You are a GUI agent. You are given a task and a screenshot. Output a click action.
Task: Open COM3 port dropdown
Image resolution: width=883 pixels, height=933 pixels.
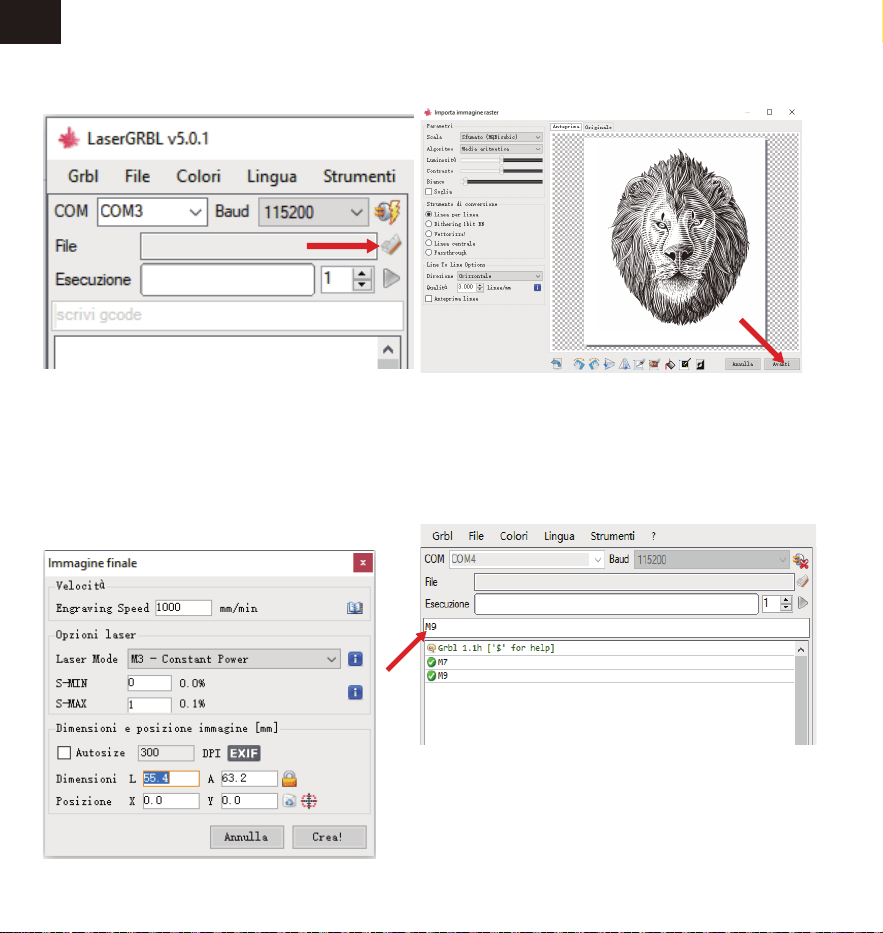point(152,212)
